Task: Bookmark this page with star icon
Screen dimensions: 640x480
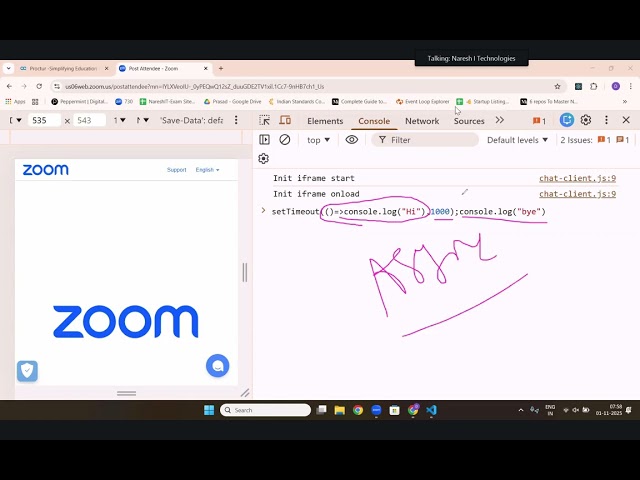Action: [557, 86]
